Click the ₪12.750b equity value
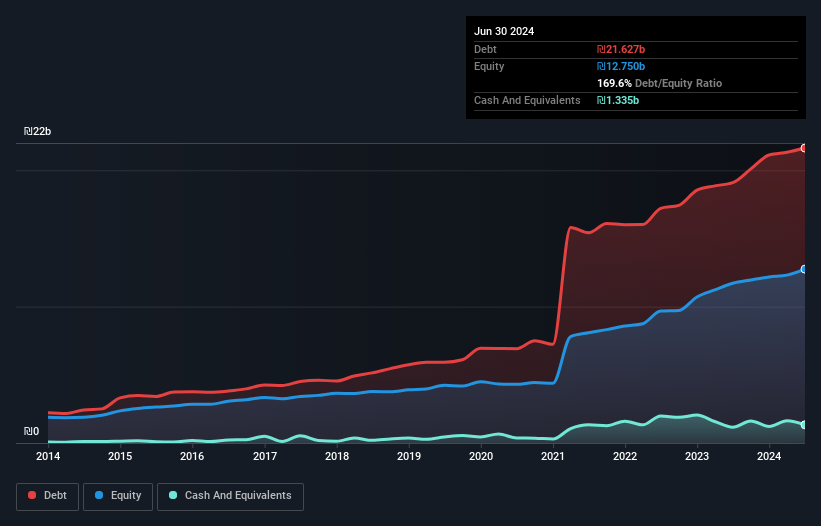This screenshot has height=526, width=821. (621, 66)
